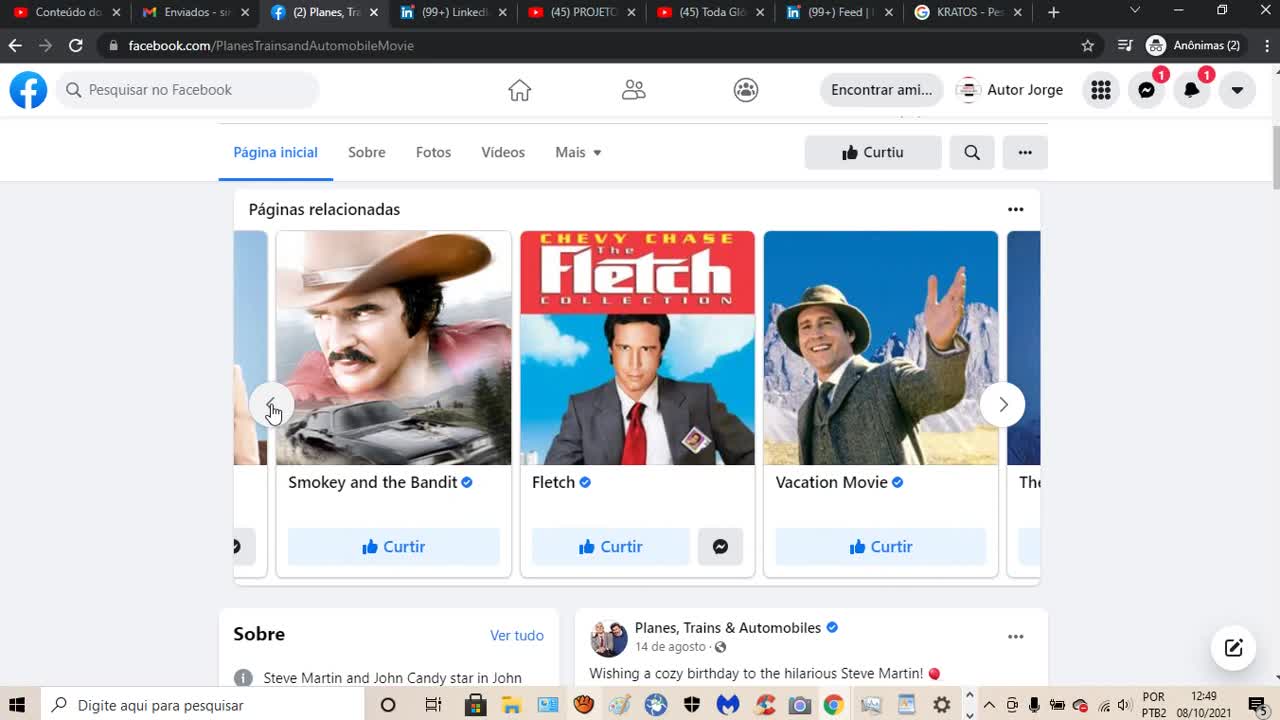Click the Facebook logo icon
Image resolution: width=1280 pixels, height=720 pixels.
(28, 90)
